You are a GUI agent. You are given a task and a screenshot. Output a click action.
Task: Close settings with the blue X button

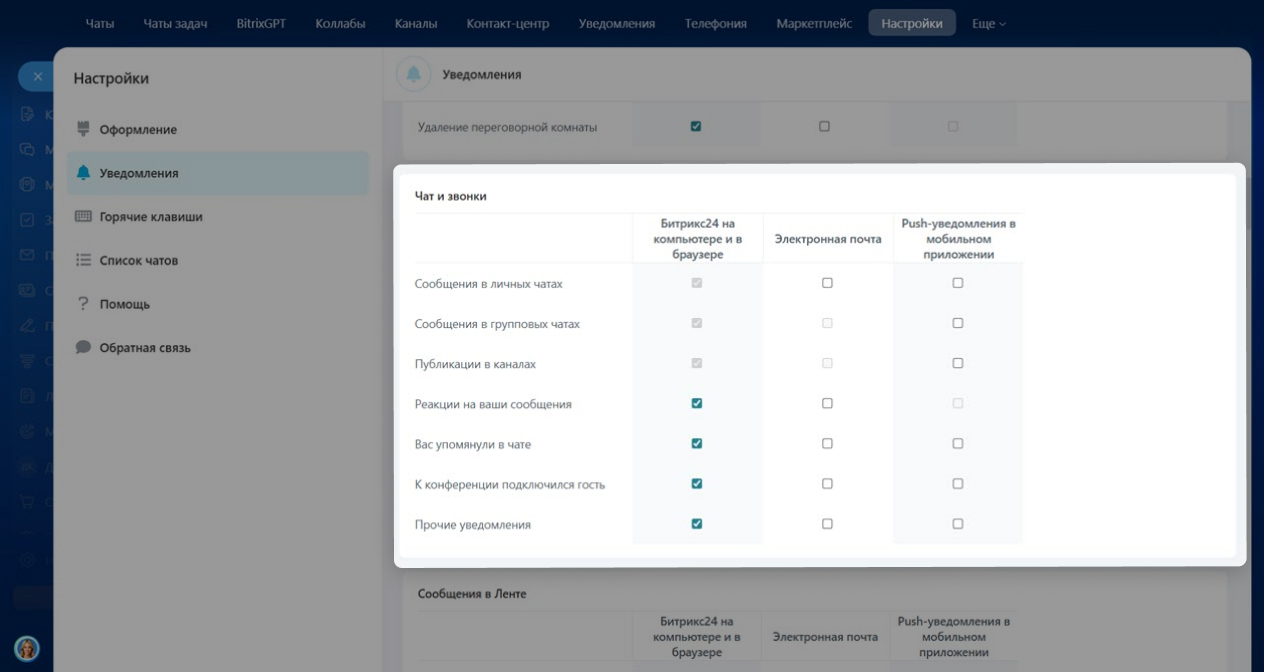point(37,76)
